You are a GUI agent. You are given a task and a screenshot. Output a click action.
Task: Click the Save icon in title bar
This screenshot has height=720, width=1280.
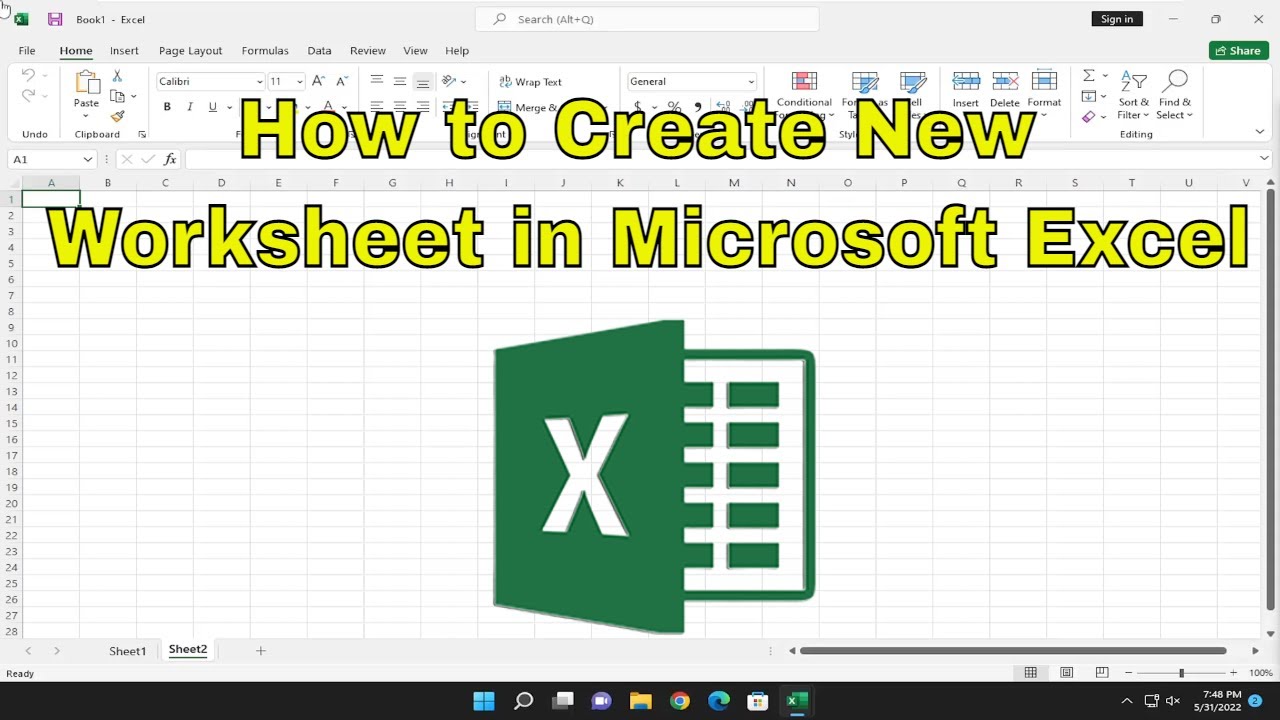point(55,19)
